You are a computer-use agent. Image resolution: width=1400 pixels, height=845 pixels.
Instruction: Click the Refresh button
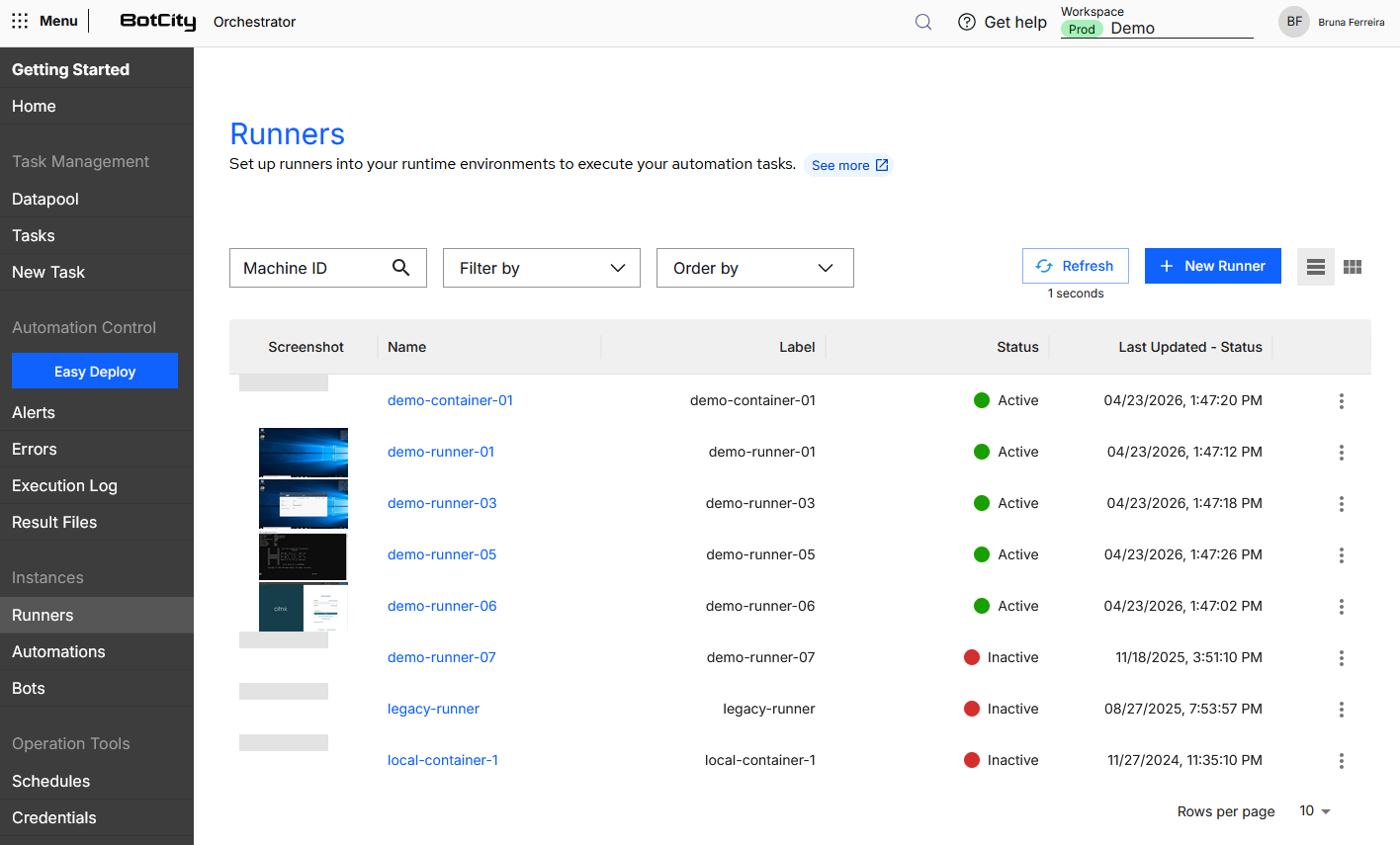(1076, 266)
